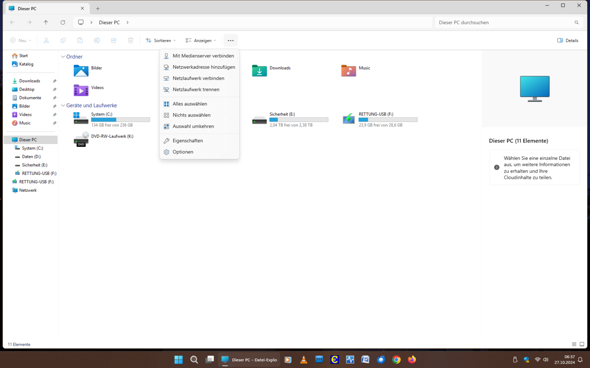Open Desktop in the navigation pane
The height and width of the screenshot is (368, 590).
click(x=23, y=90)
